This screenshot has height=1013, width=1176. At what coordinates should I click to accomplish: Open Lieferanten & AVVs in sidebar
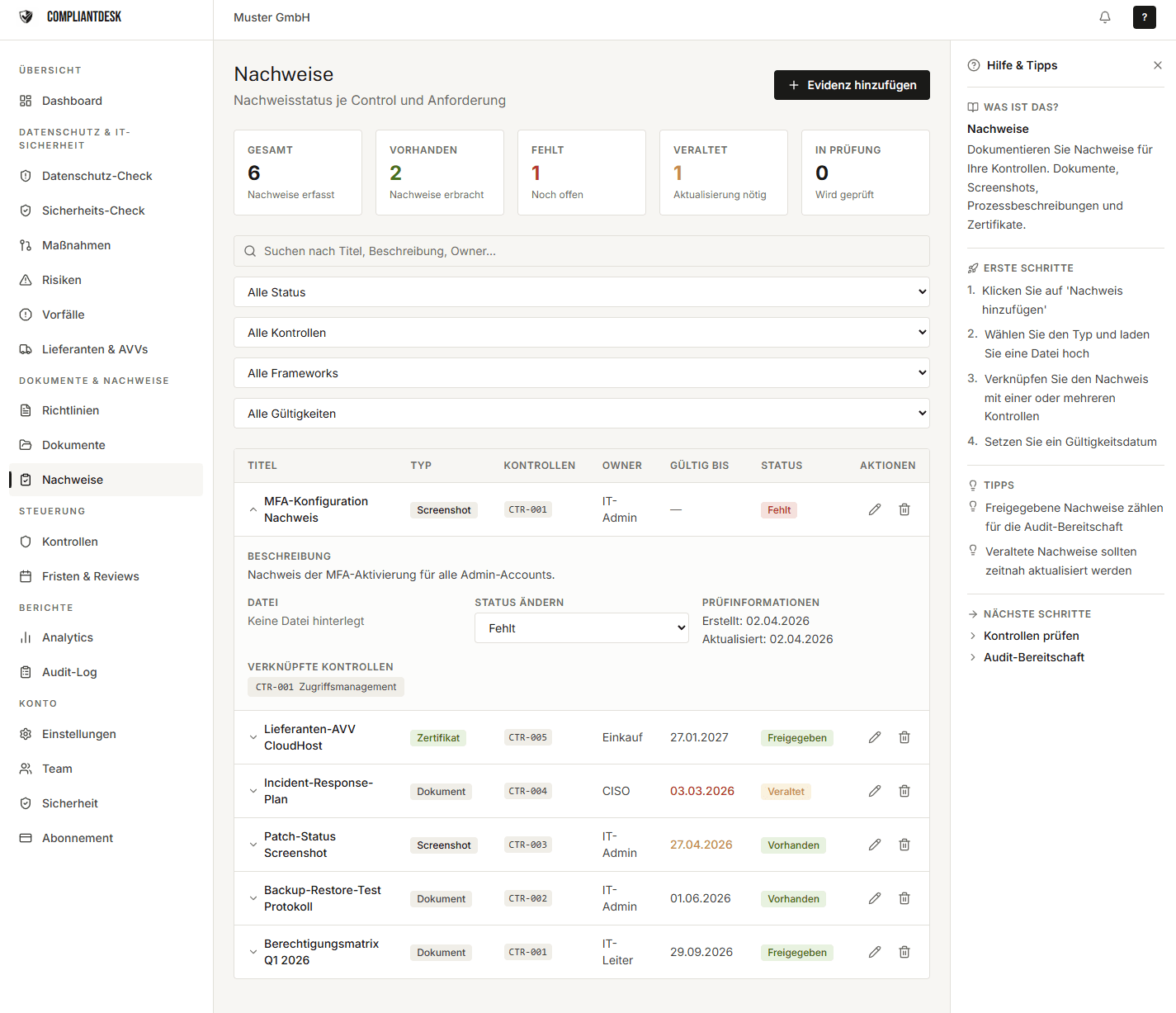point(94,349)
